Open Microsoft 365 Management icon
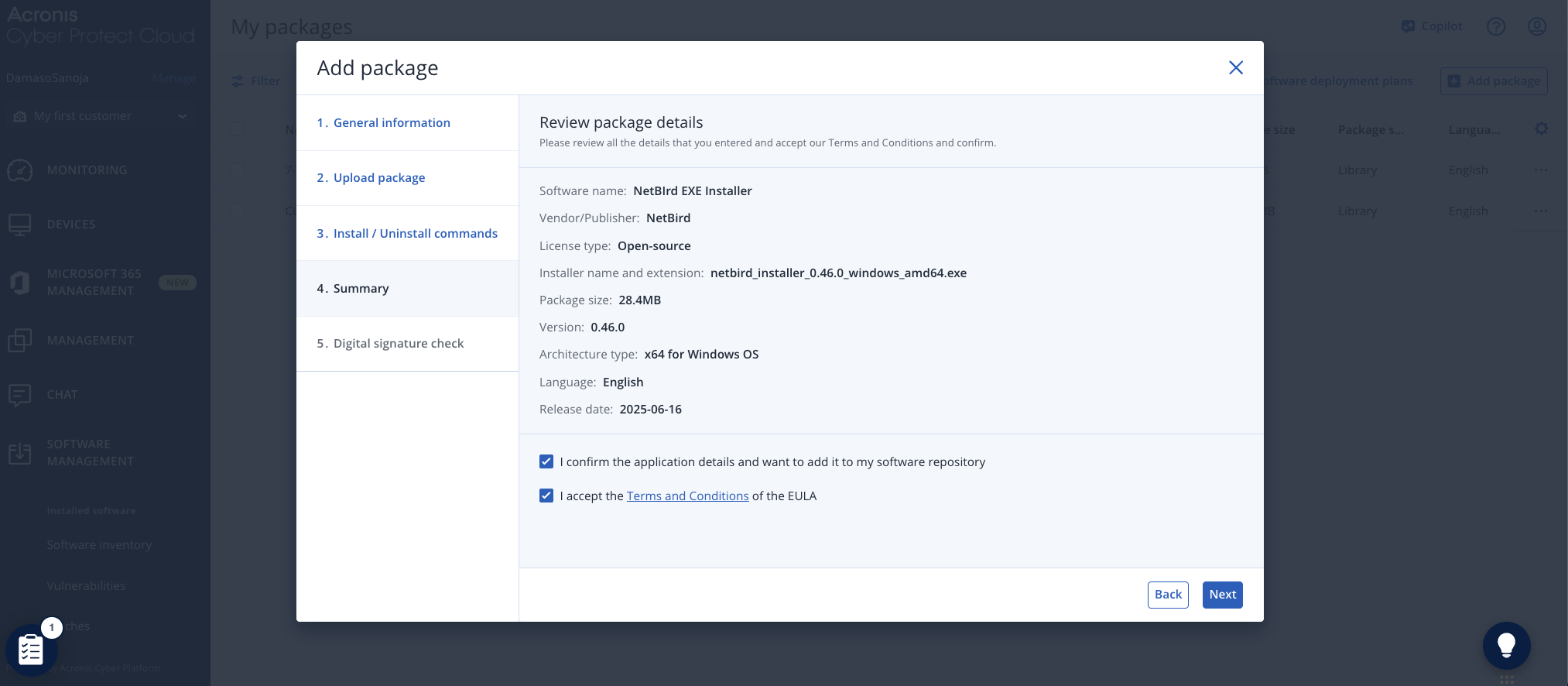This screenshot has width=1568, height=686. 20,283
